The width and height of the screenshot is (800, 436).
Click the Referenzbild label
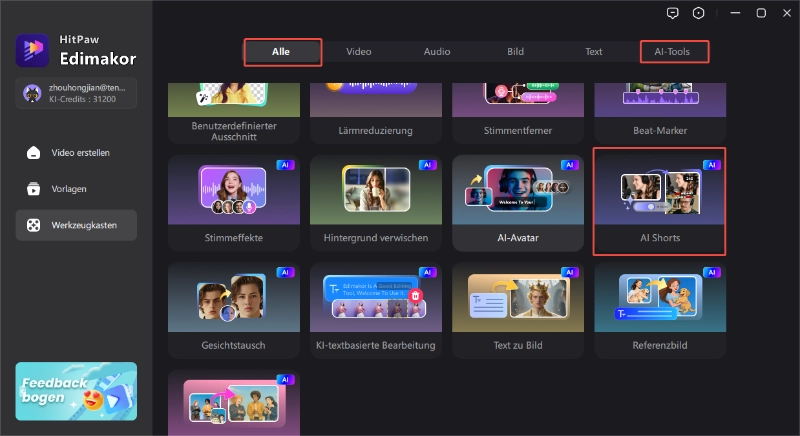point(660,345)
